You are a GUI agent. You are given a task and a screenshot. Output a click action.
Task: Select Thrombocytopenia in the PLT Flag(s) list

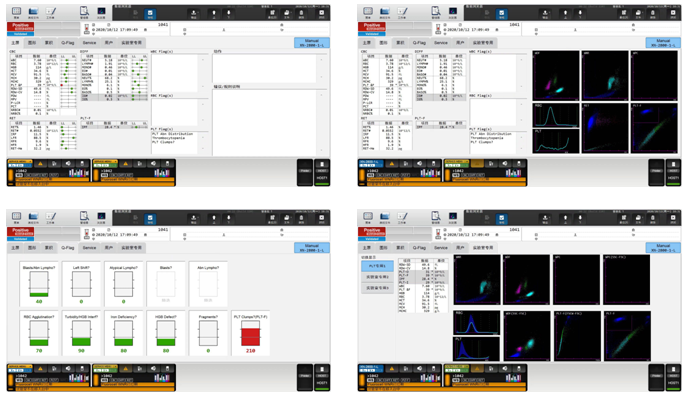[168, 138]
